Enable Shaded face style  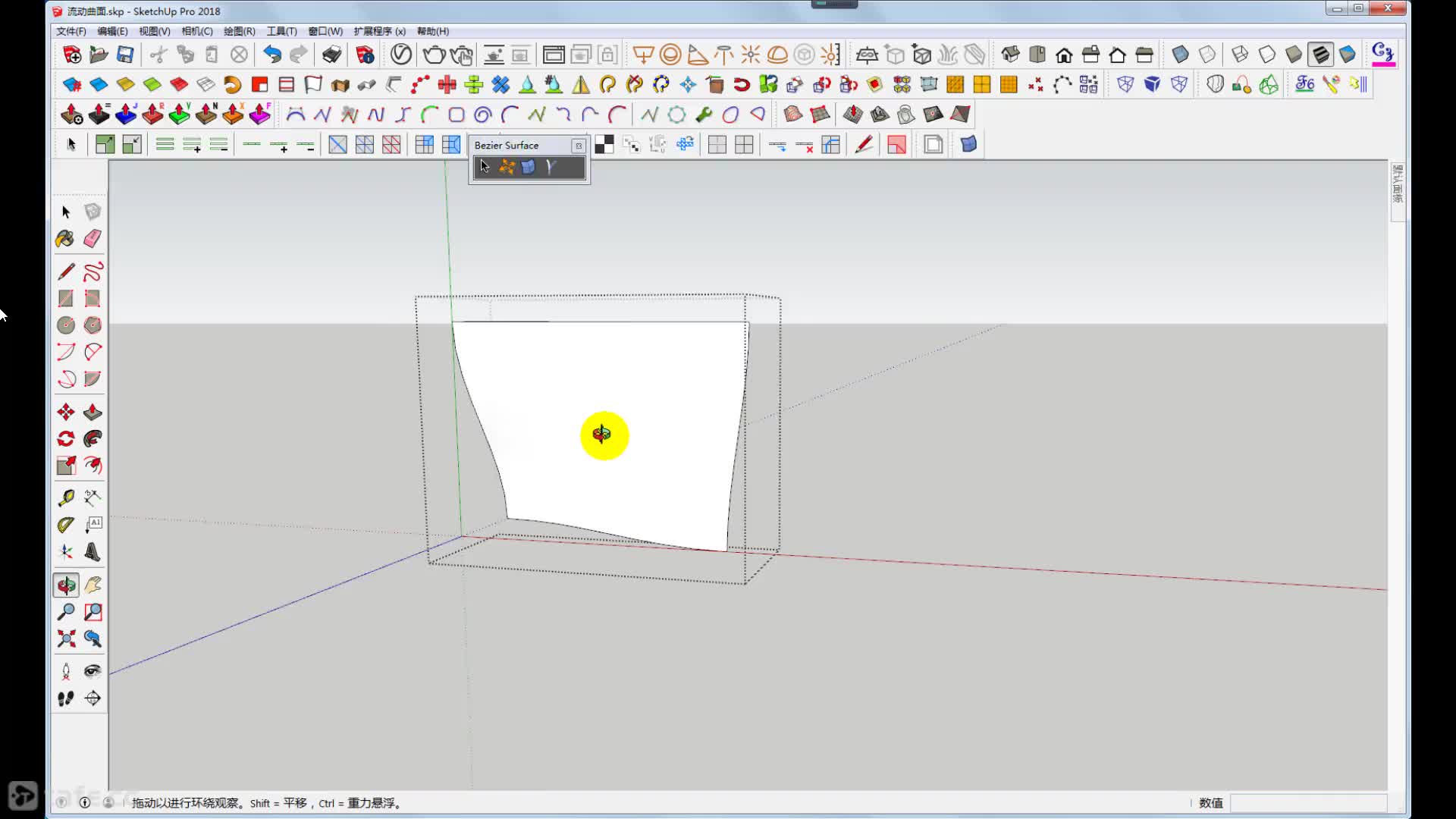point(1294,55)
